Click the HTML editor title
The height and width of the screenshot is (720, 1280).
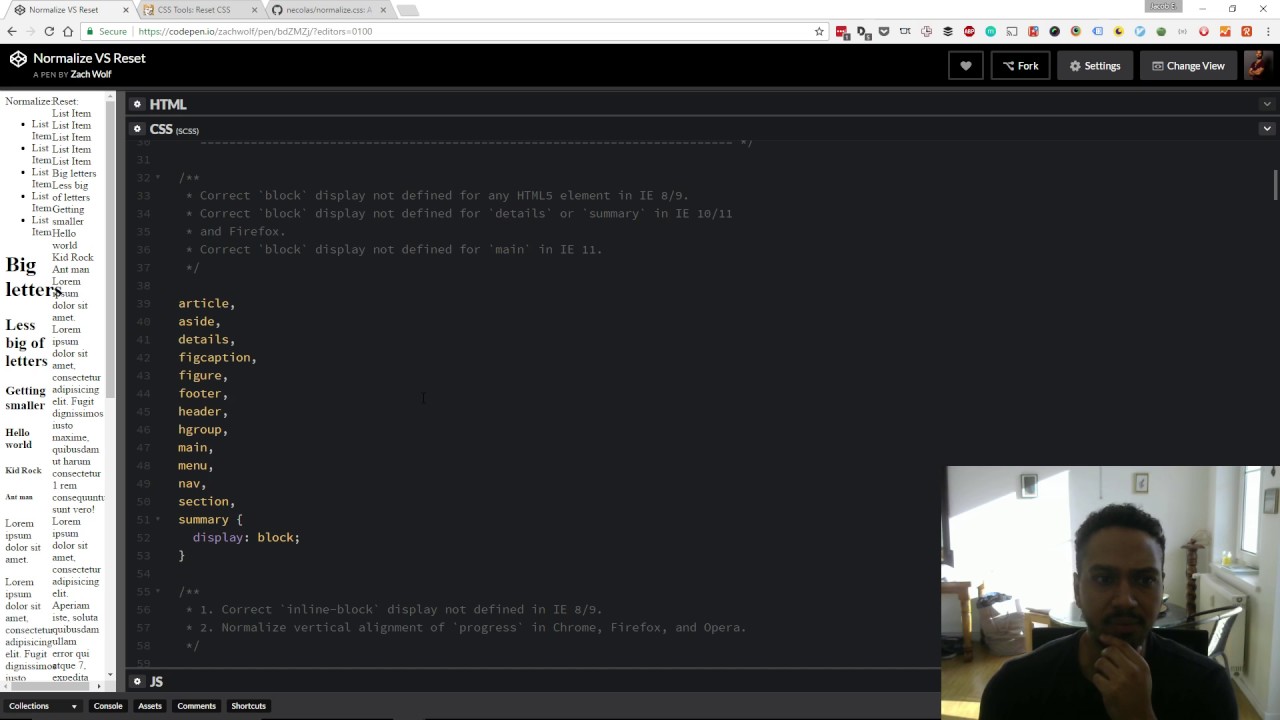(168, 104)
